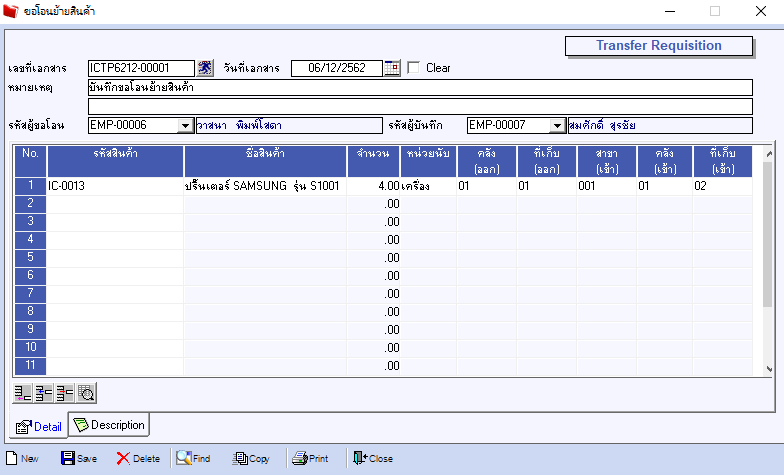The height and width of the screenshot is (475, 784).
Task: Click the add-row icon with blue arrow
Action: [x=44, y=394]
